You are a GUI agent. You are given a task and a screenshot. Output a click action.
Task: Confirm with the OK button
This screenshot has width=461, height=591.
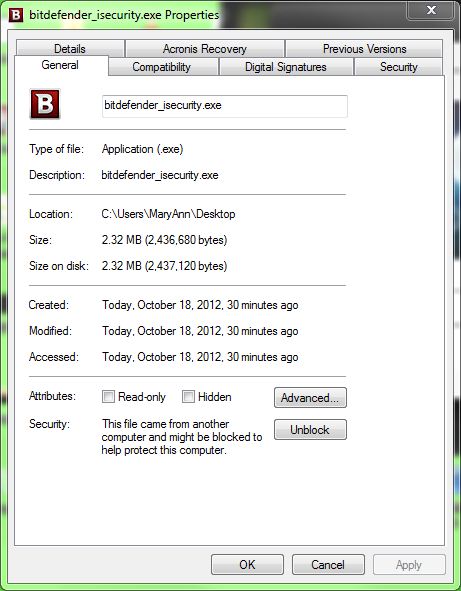247,565
